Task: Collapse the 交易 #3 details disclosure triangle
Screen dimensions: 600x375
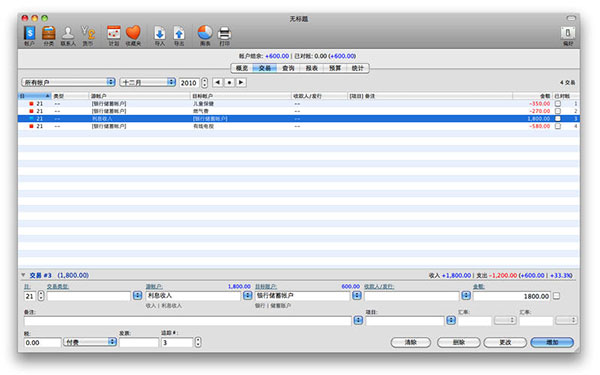Action: pos(23,275)
